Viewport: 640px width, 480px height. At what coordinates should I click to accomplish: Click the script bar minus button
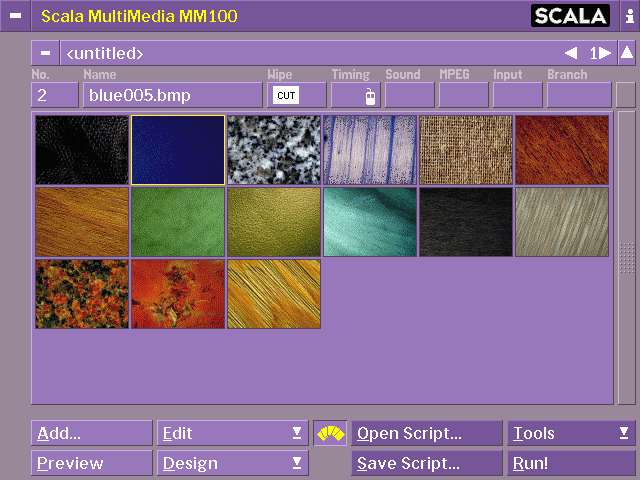[x=45, y=53]
